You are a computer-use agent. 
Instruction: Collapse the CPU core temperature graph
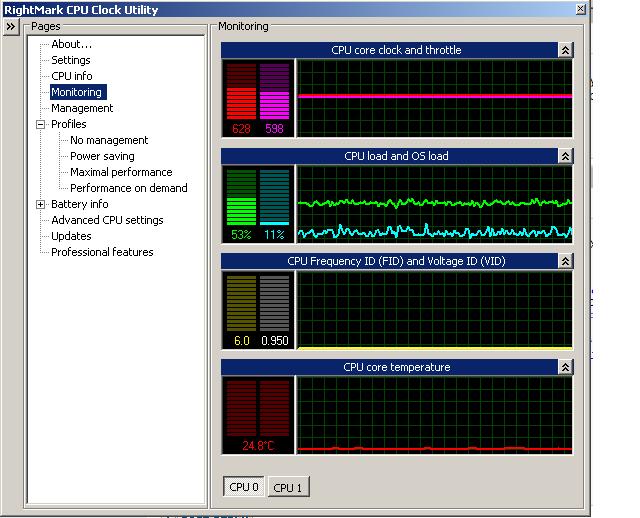coord(565,367)
